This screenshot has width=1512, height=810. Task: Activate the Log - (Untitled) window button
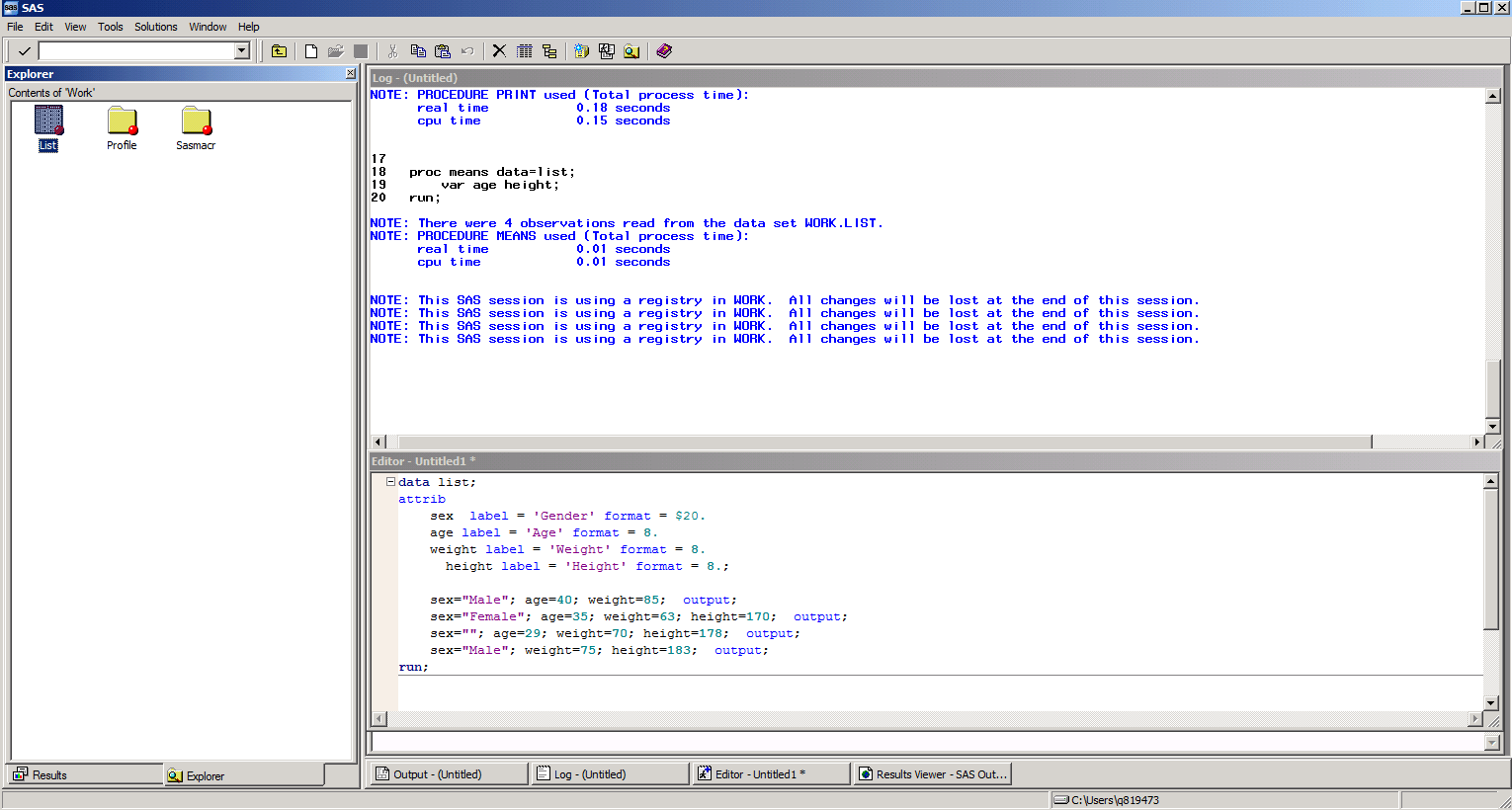[610, 774]
